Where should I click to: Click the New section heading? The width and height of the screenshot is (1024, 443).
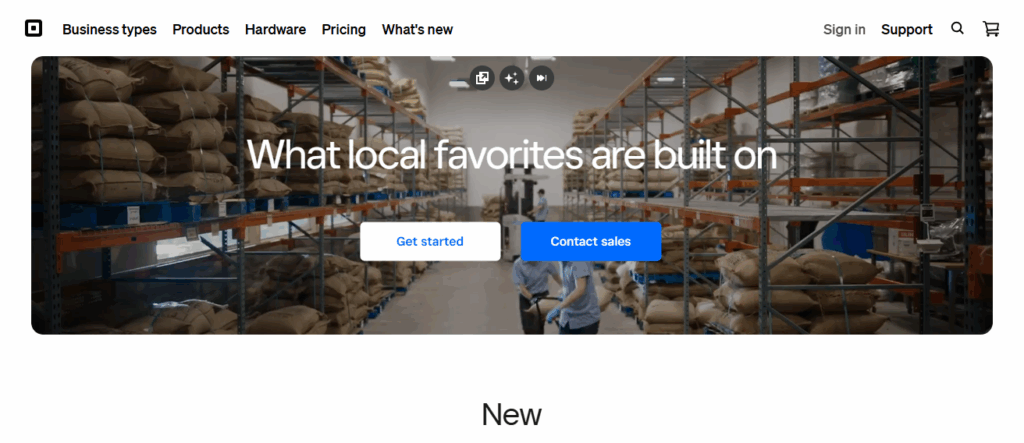pyautogui.click(x=511, y=414)
